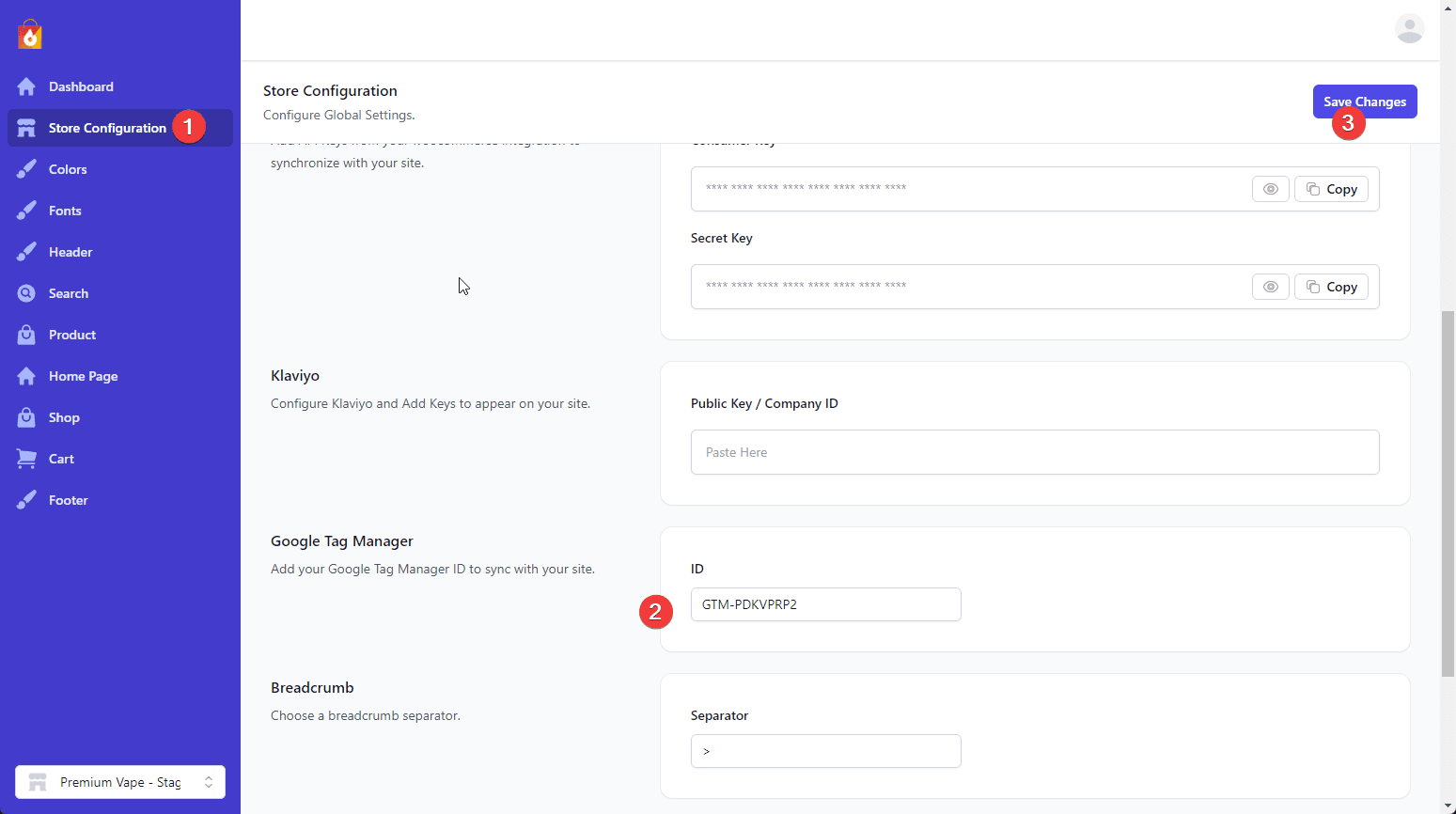Open the user avatar profile menu
The width and height of the screenshot is (1456, 814).
[1409, 29]
